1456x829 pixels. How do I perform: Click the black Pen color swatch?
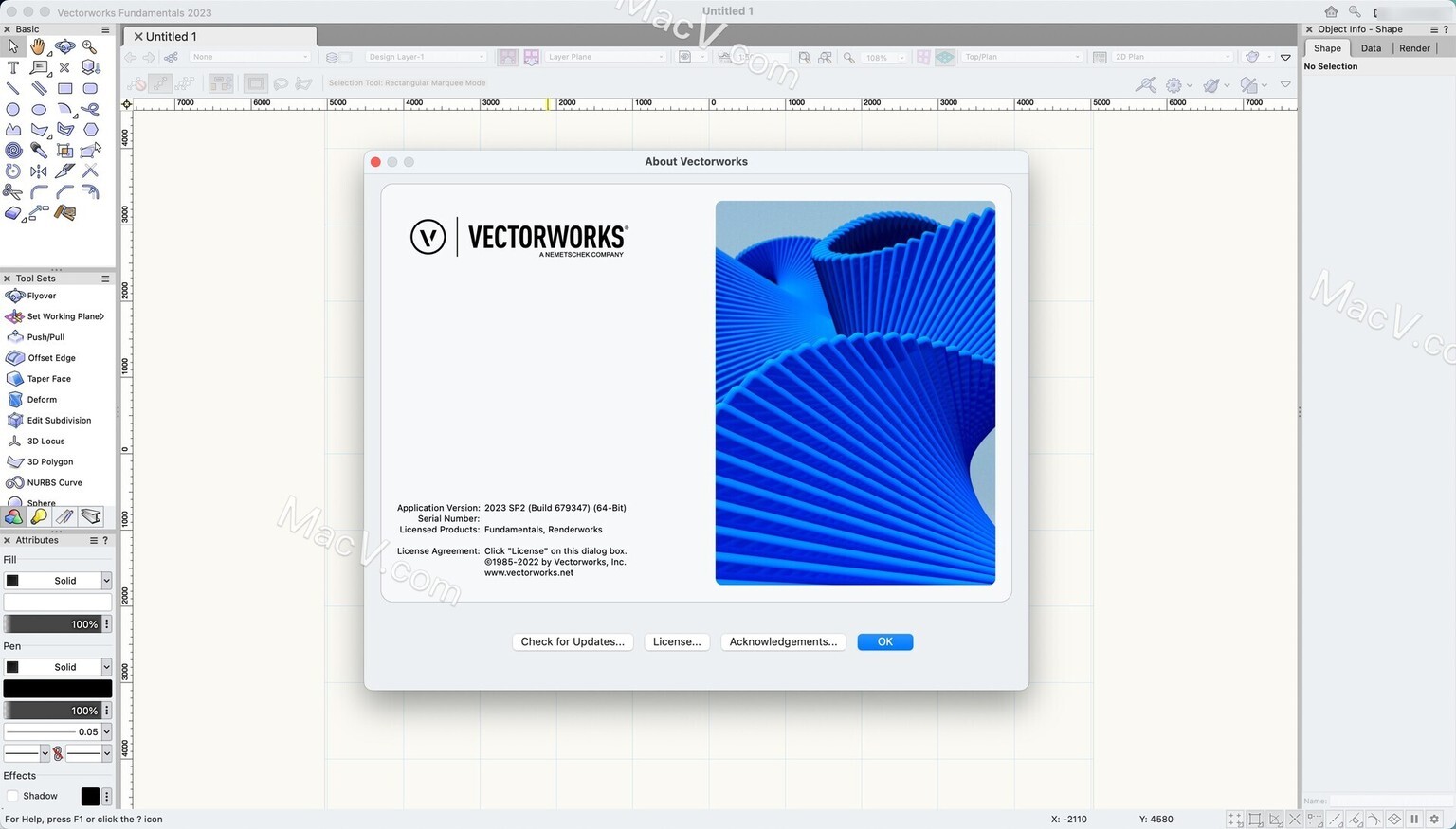pyautogui.click(x=58, y=689)
